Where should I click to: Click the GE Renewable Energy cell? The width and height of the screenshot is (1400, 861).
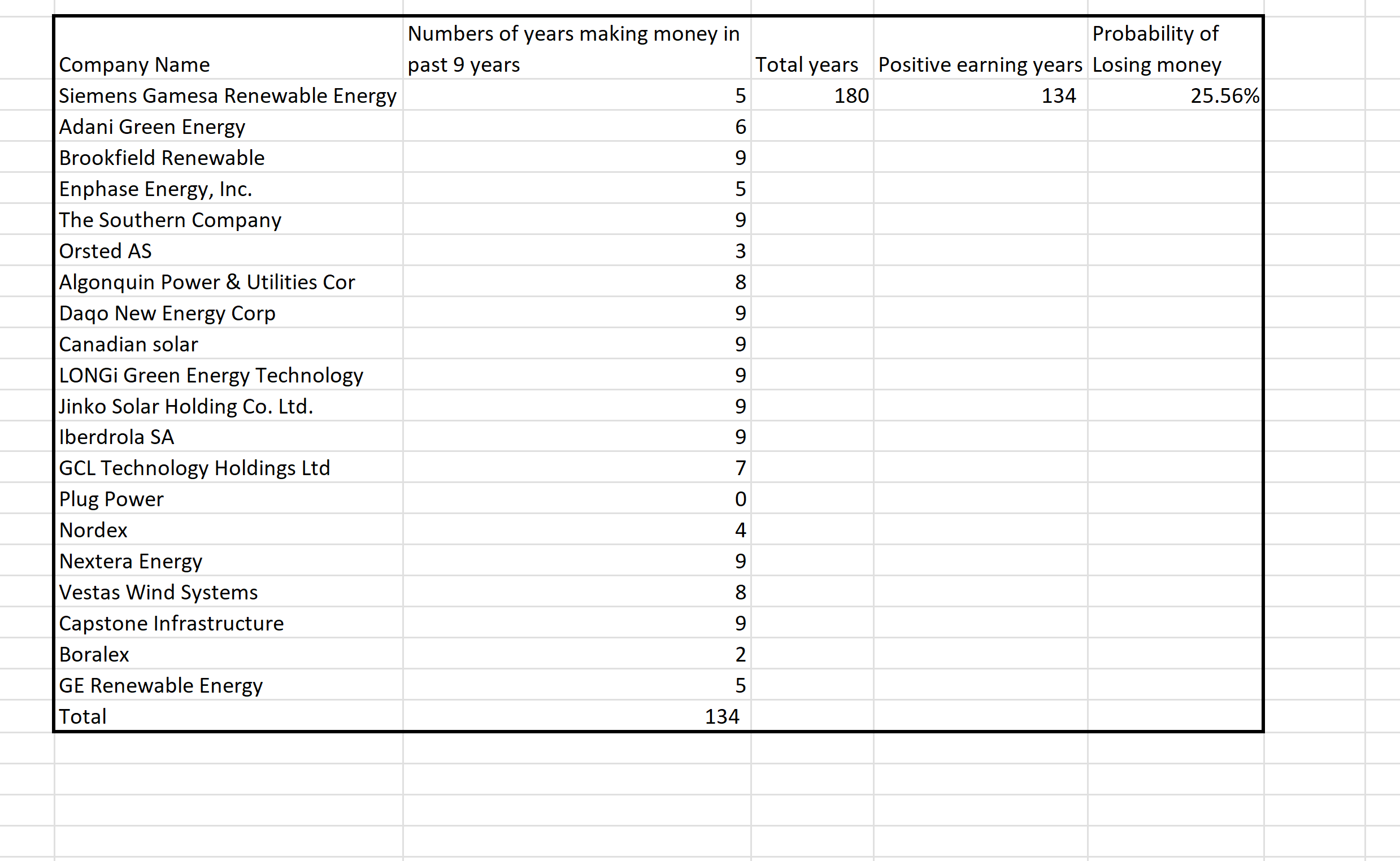[x=228, y=685]
